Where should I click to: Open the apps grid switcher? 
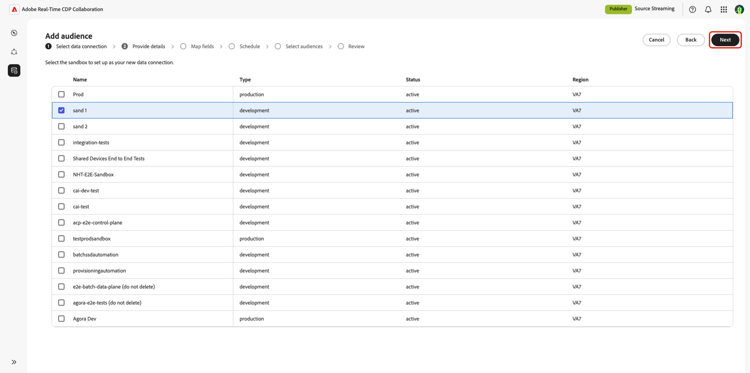(x=724, y=9)
